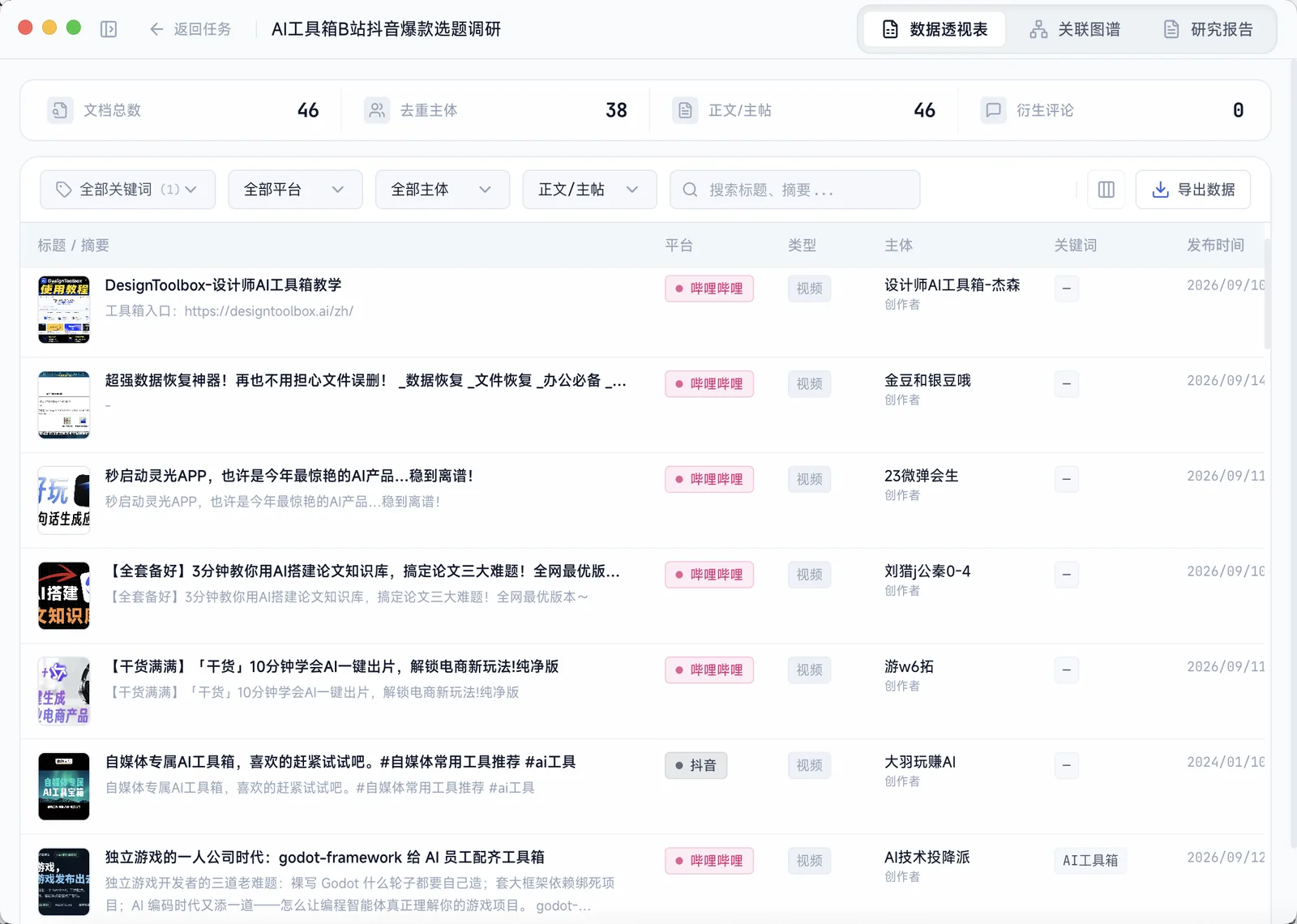Click author 金豆和银豆哦
This screenshot has height=924, width=1297.
pyautogui.click(x=927, y=381)
